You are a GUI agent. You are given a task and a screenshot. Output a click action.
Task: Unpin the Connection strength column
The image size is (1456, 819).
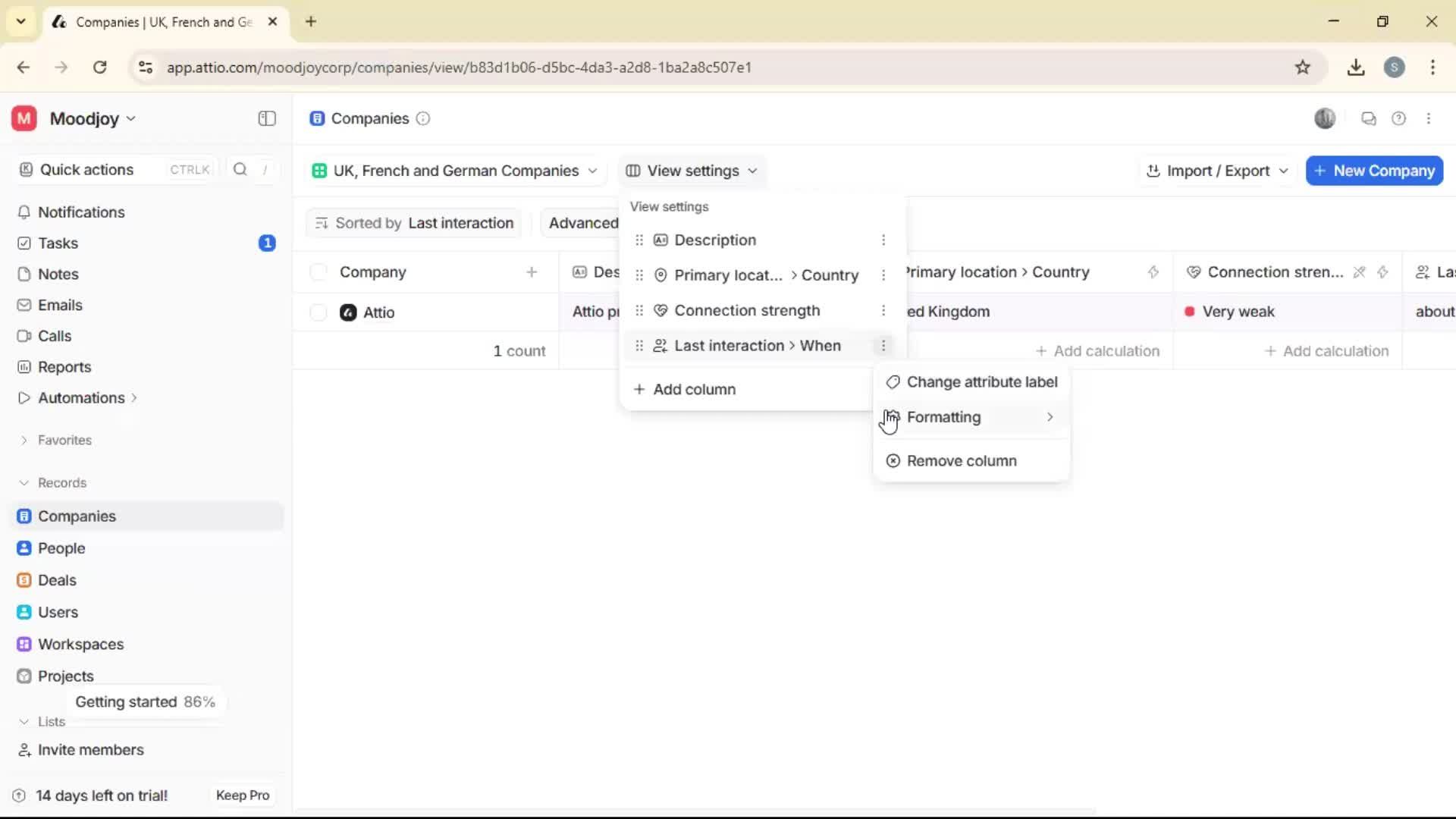pos(1360,271)
